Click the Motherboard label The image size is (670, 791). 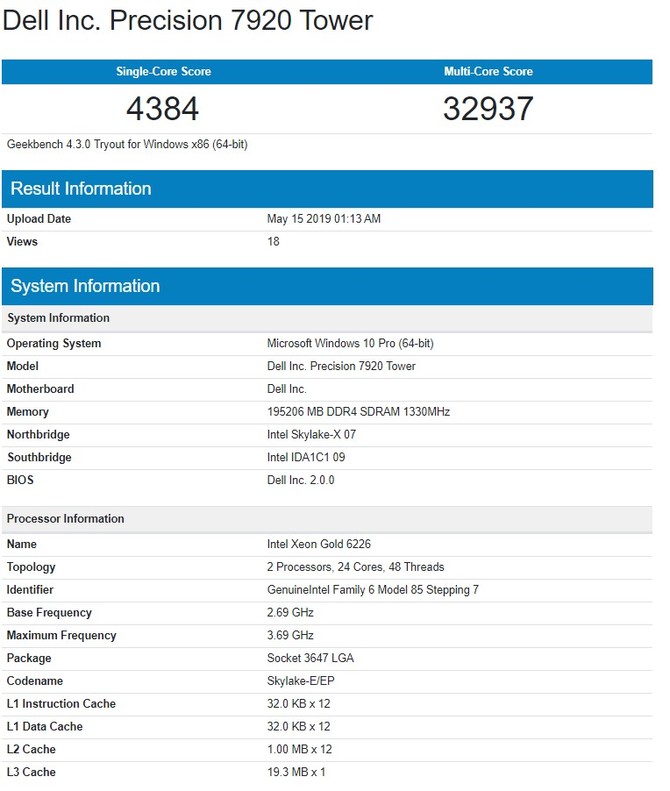[x=40, y=389]
